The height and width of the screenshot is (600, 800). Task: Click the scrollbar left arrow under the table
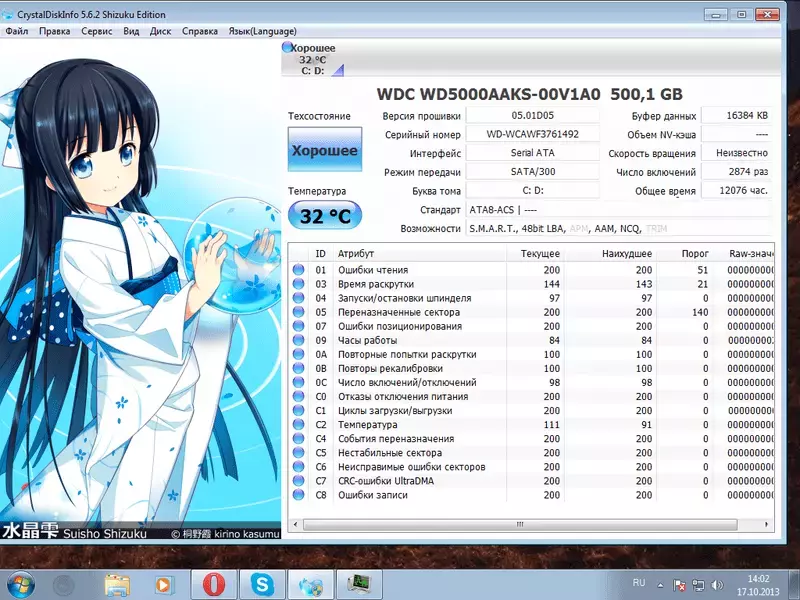[x=295, y=524]
